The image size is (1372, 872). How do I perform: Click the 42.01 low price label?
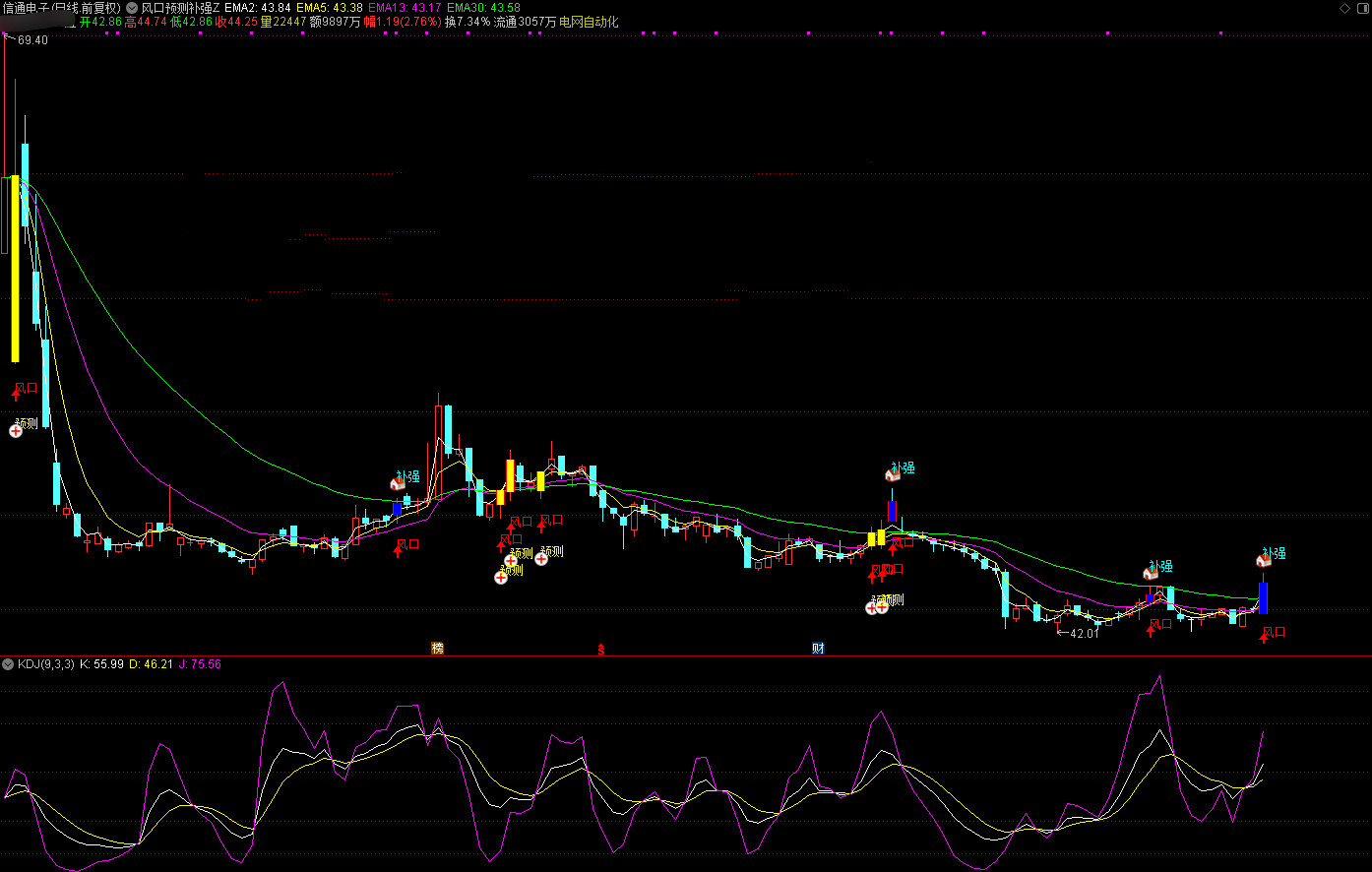[x=1084, y=633]
